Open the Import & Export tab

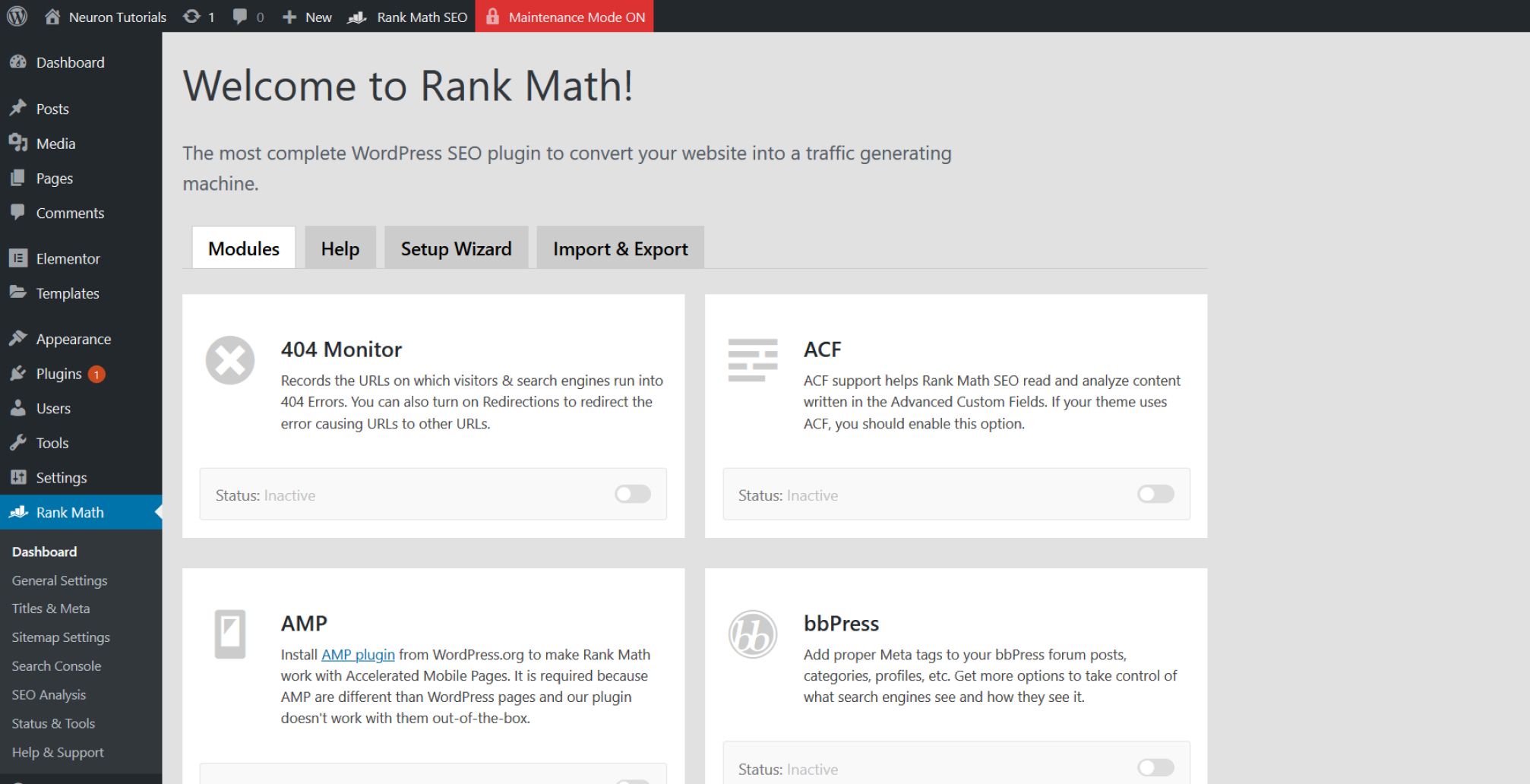620,248
